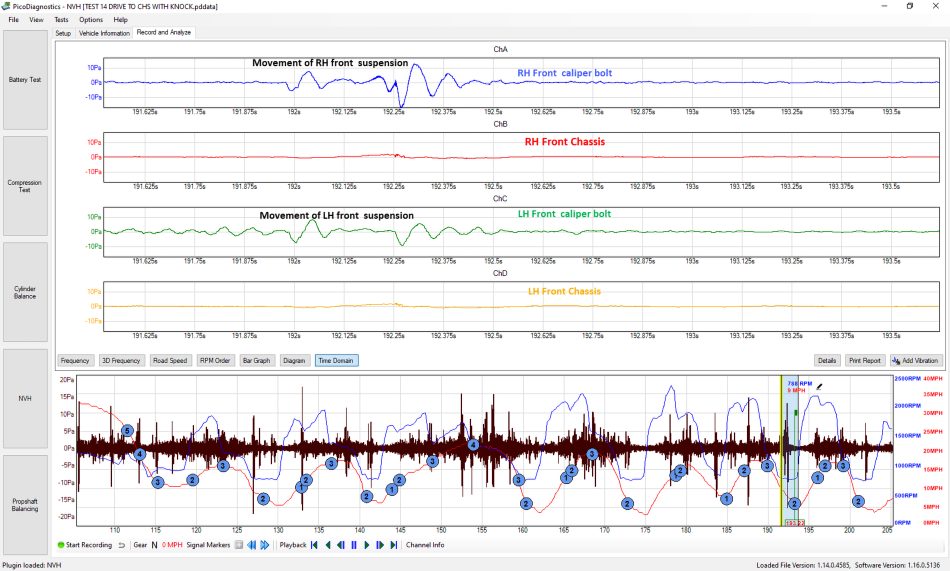Click the Start Recording button

[x=85, y=545]
